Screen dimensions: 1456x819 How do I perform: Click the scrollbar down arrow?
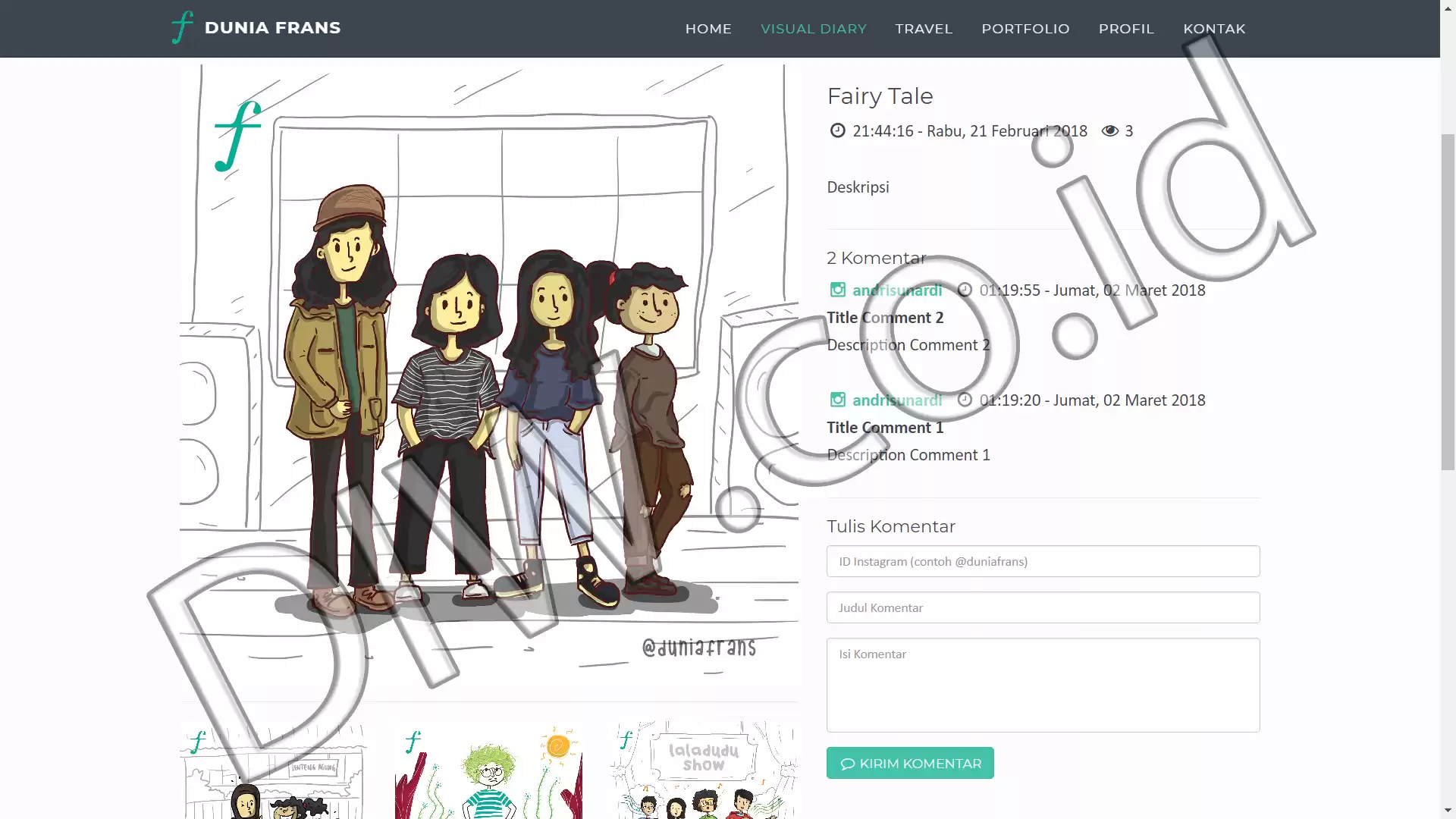[1448, 811]
